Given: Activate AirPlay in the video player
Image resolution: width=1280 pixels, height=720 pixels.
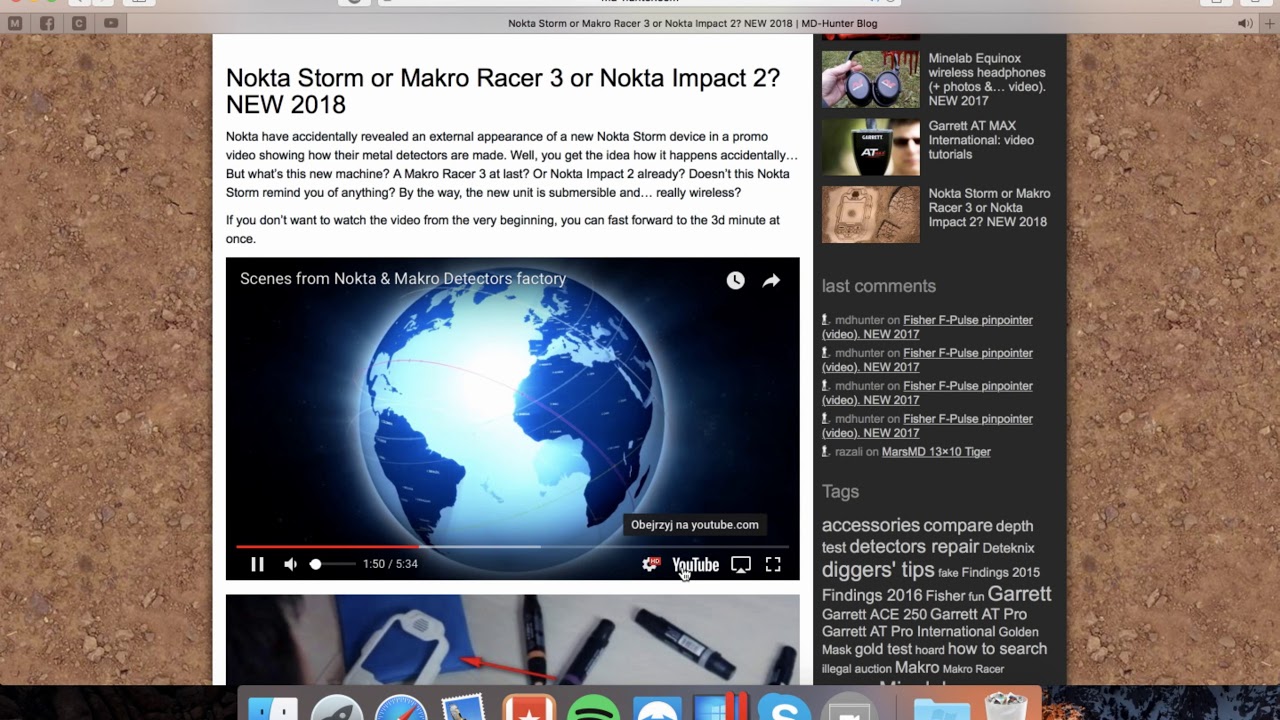Looking at the screenshot, I should pos(741,564).
